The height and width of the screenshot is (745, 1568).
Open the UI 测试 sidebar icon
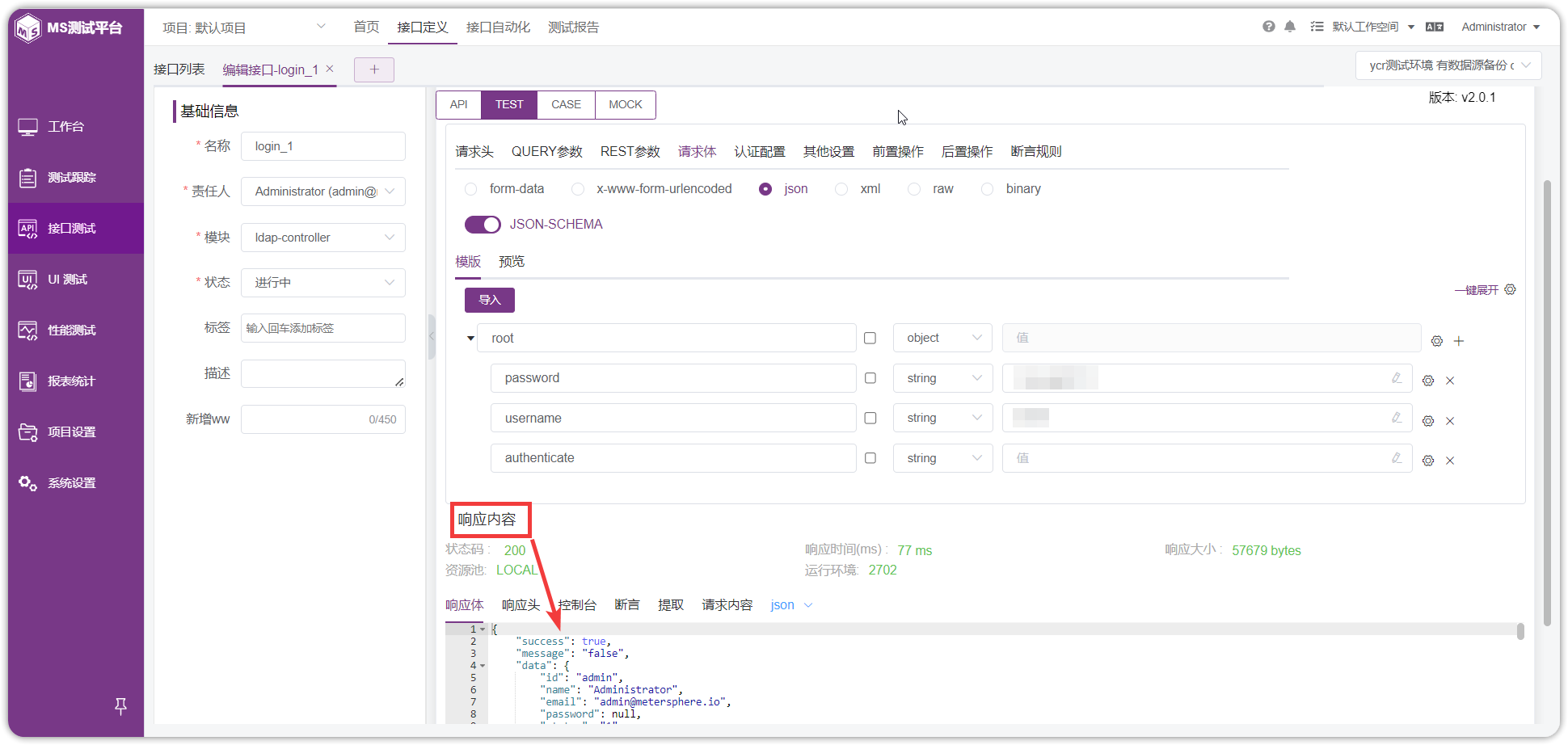coord(28,280)
